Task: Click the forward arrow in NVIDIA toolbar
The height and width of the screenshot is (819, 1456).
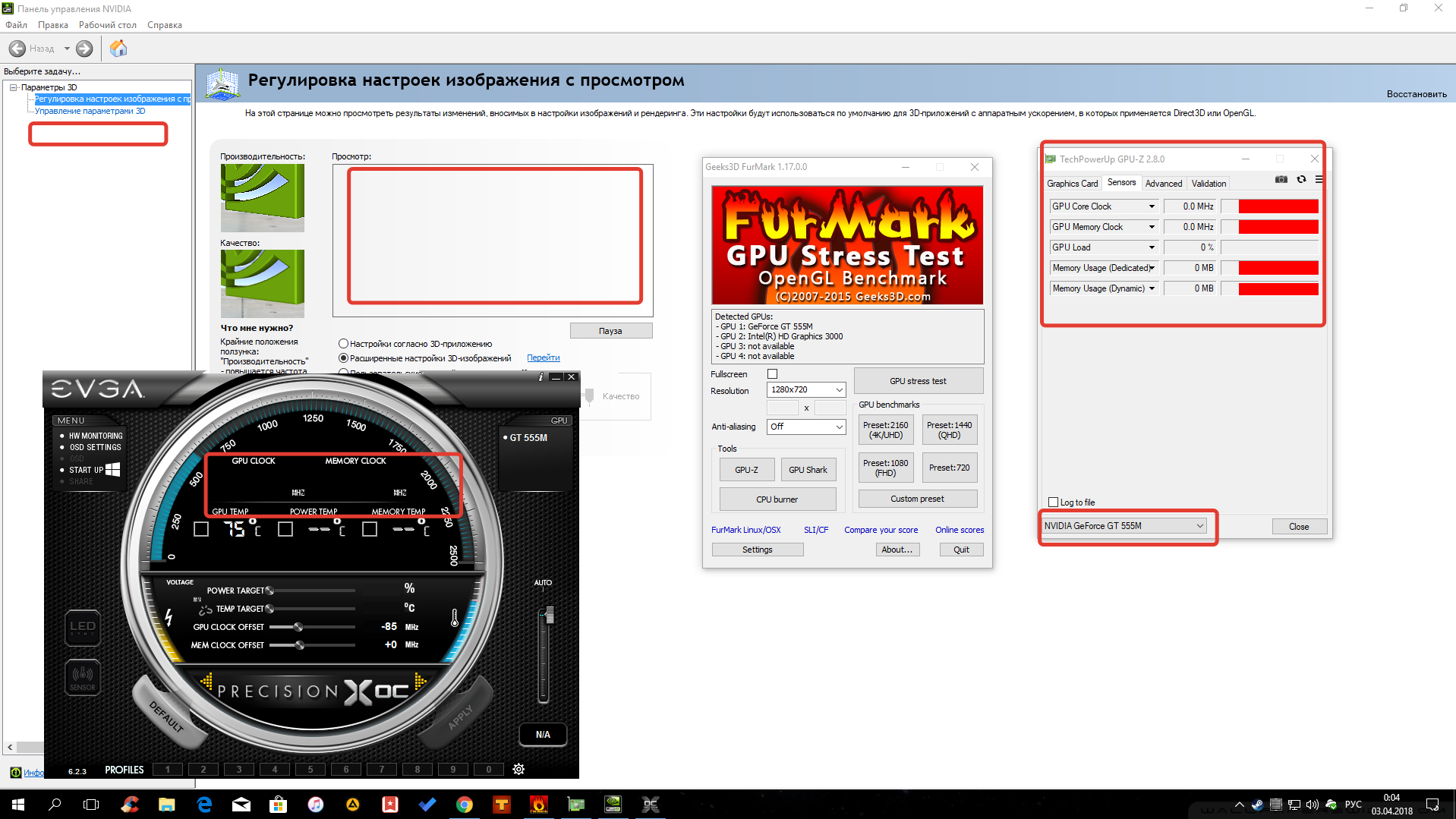Action: [x=84, y=49]
